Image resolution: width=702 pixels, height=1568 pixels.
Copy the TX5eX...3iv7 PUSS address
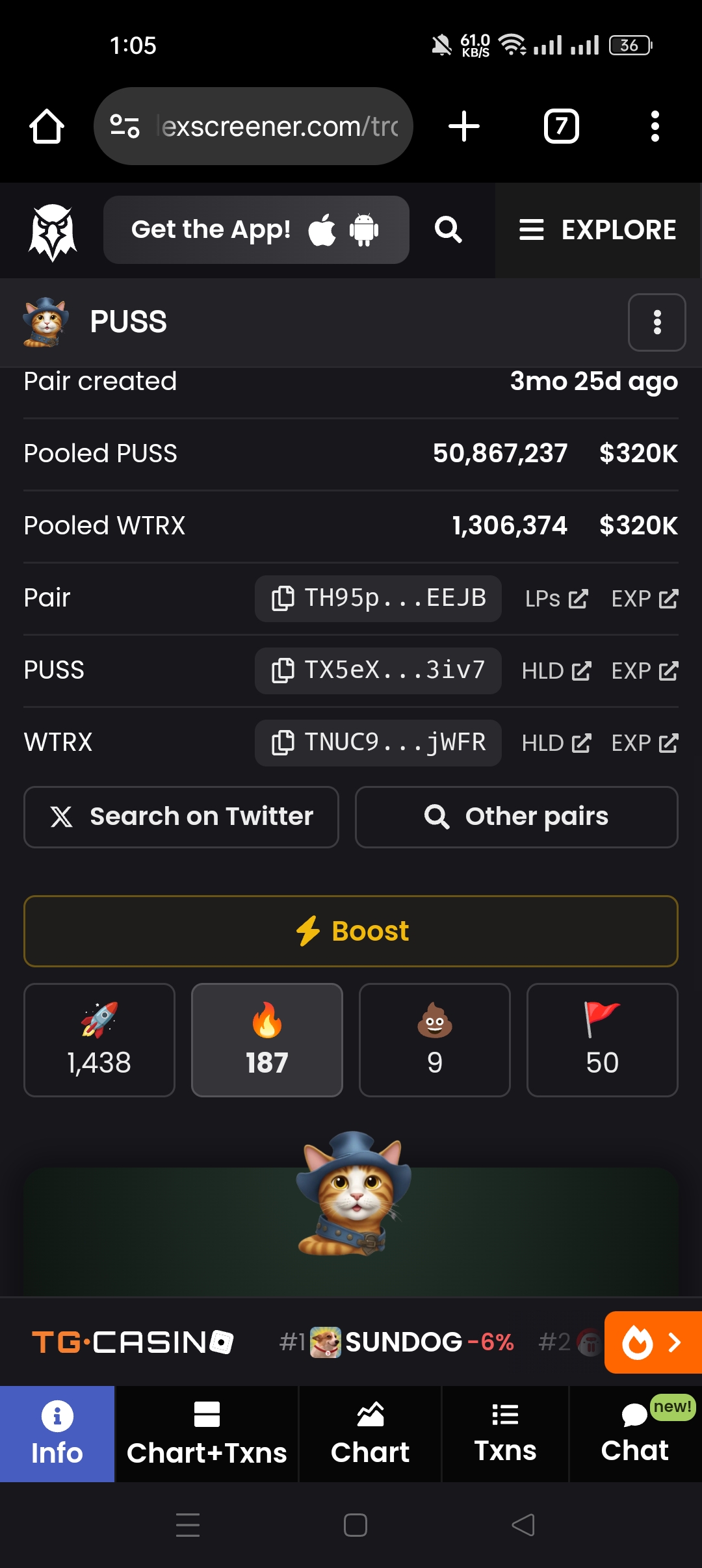point(378,670)
